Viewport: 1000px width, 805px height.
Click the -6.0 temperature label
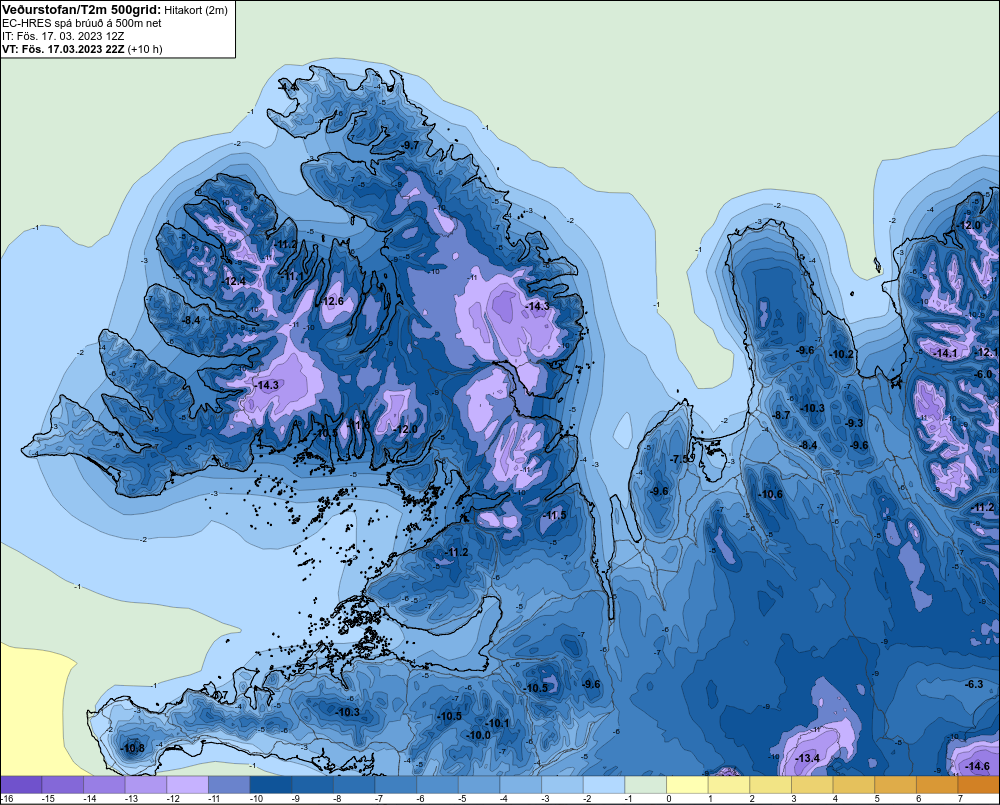point(984,374)
